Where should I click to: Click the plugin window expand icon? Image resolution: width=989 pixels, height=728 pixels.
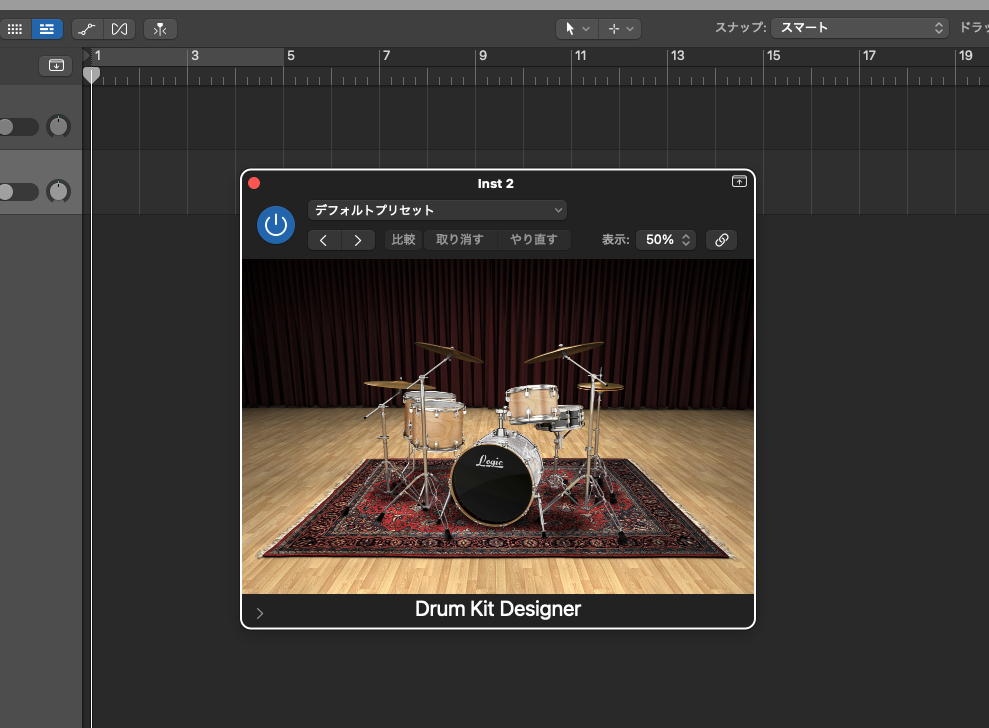point(739,182)
